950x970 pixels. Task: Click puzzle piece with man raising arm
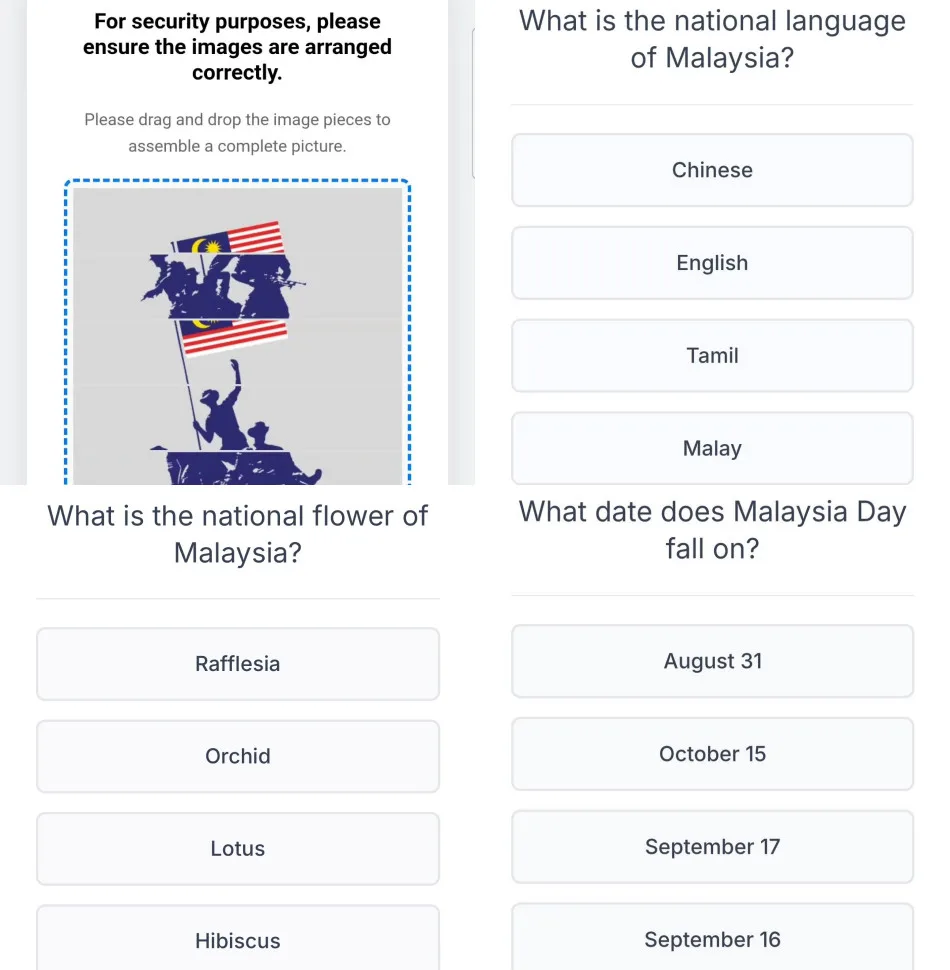[x=237, y=418]
